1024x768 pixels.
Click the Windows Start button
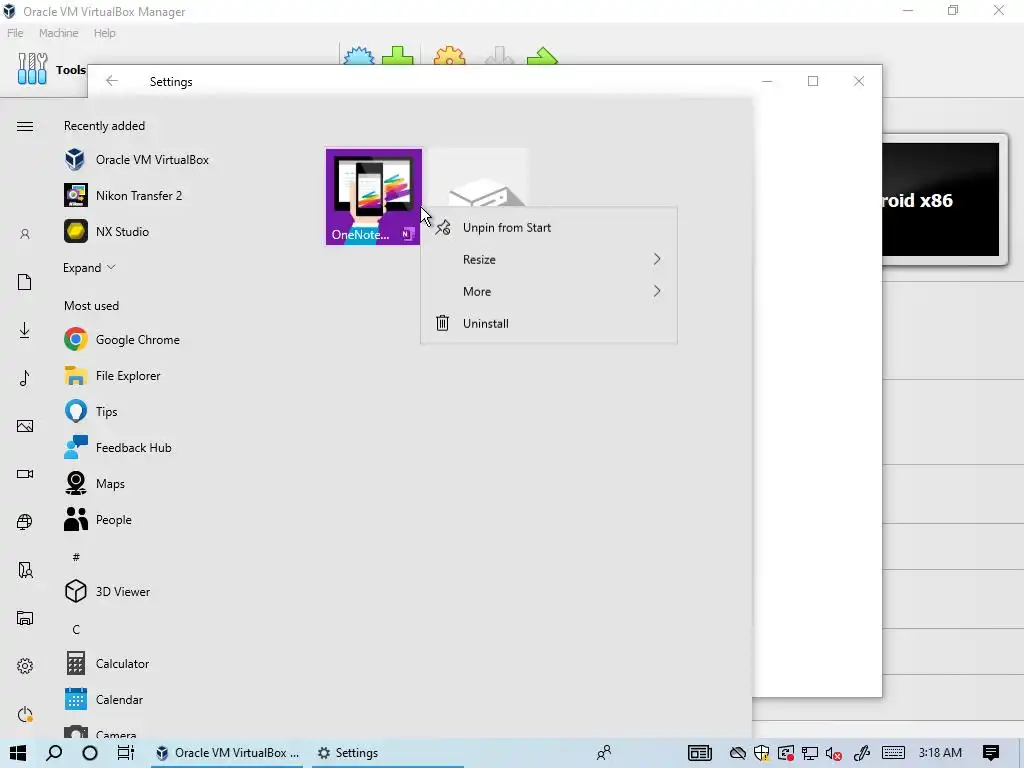tap(18, 753)
